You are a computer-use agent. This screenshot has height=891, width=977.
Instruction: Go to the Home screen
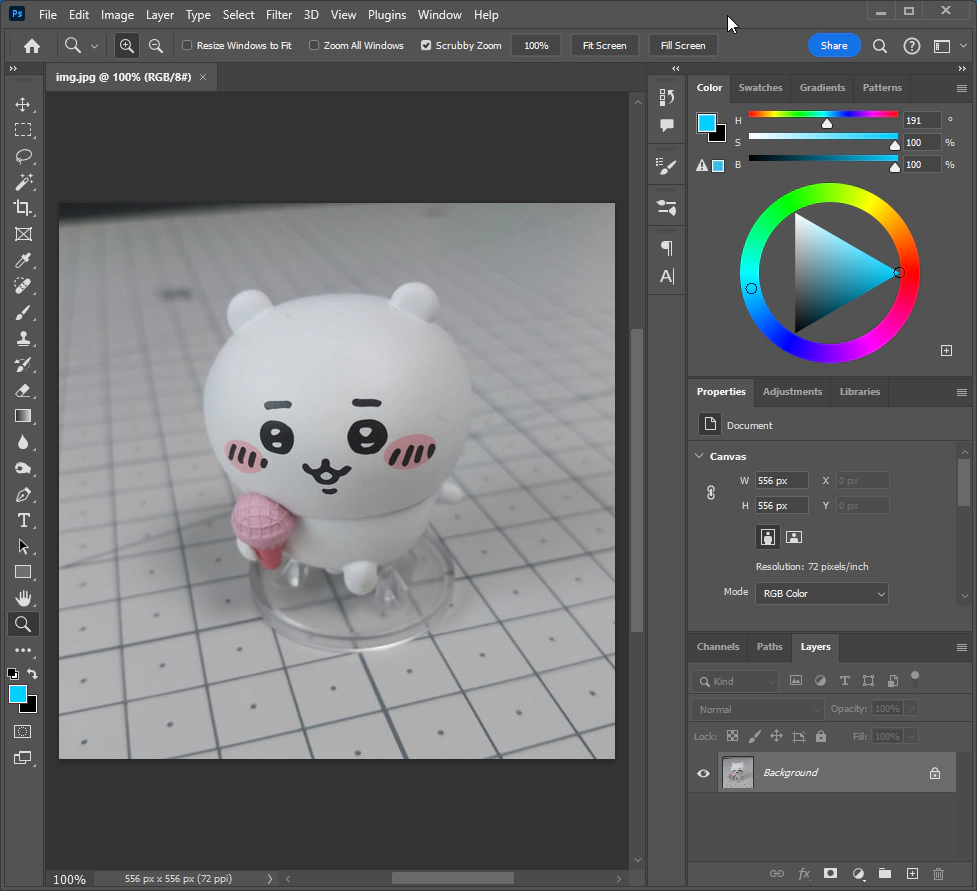pos(32,45)
